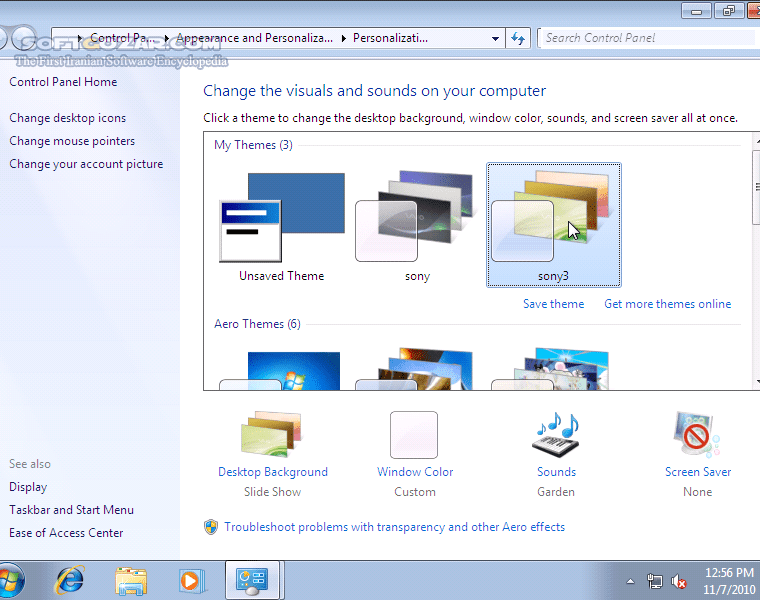
Task: Open Get more themes online
Action: point(667,304)
